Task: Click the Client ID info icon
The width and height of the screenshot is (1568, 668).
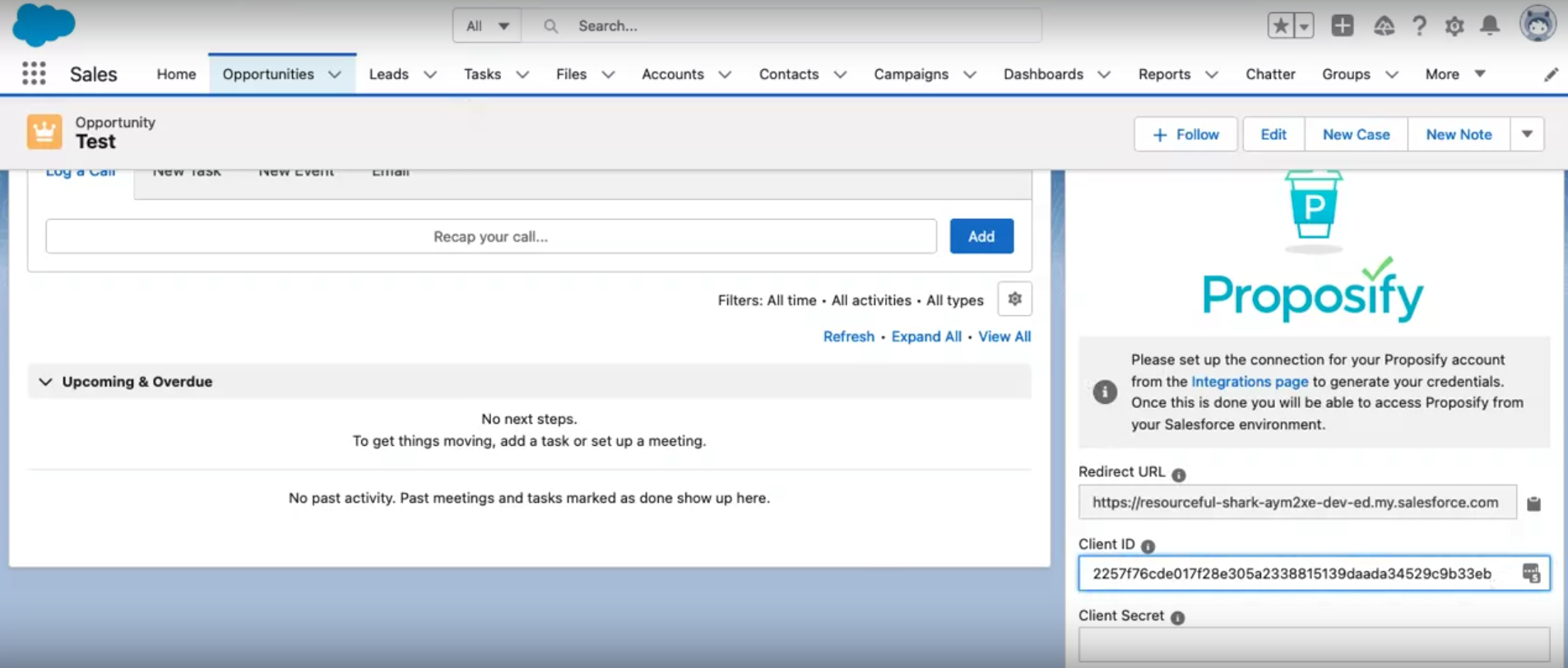Action: pos(1148,546)
